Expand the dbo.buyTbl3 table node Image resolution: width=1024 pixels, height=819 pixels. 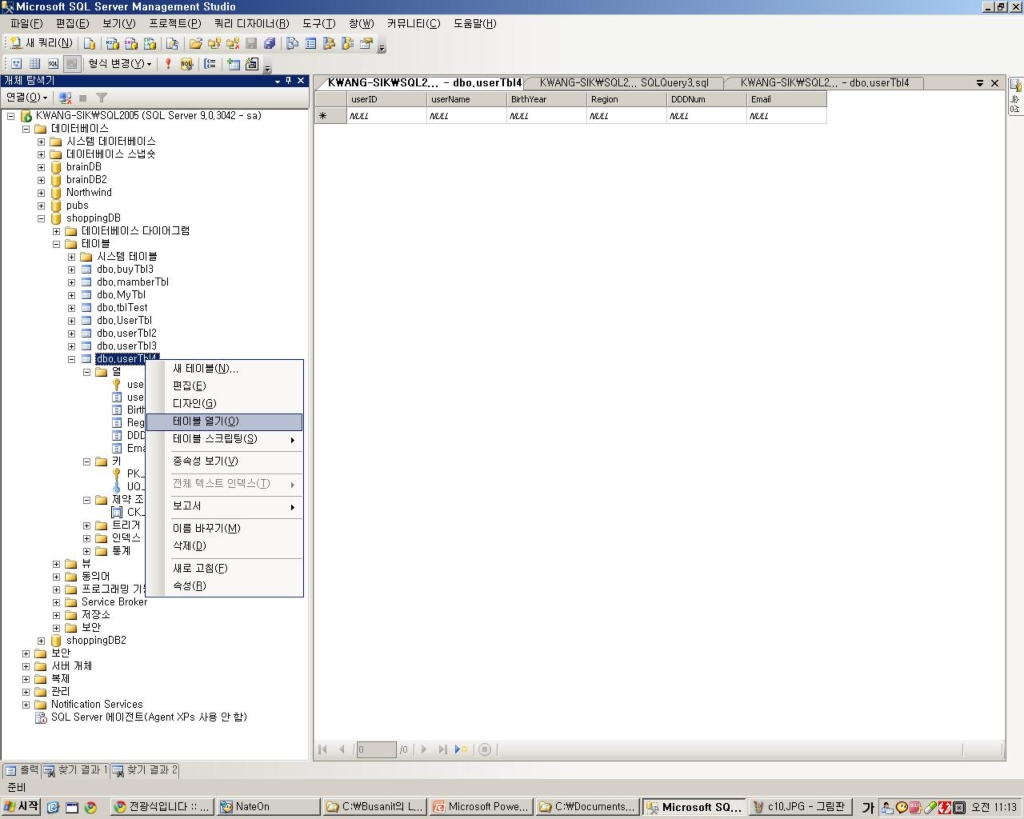pyautogui.click(x=71, y=270)
